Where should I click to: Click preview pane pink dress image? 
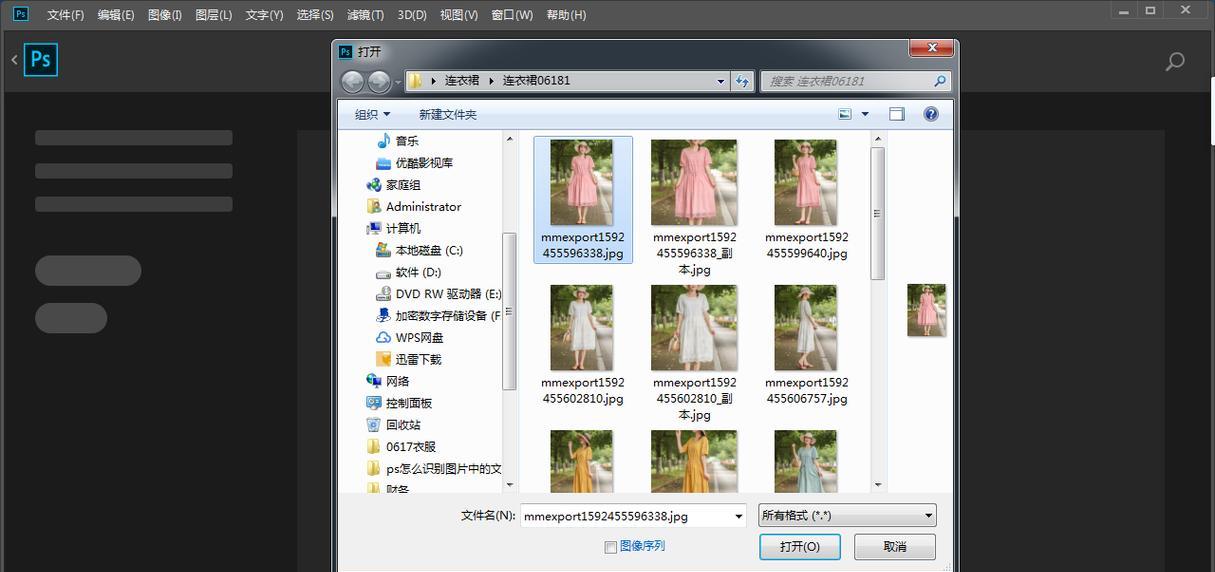927,310
